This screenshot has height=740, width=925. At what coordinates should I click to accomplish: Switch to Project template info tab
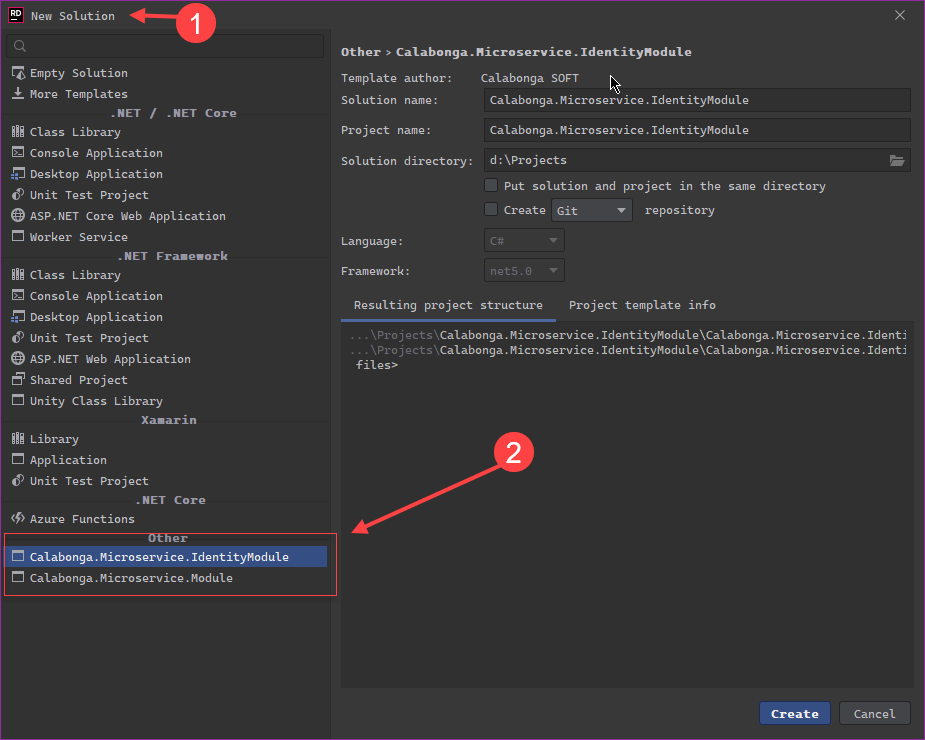click(x=642, y=305)
